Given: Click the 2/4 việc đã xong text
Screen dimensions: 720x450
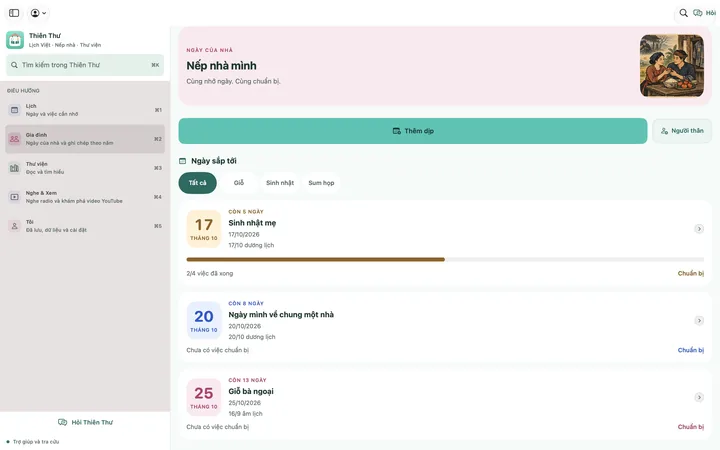Looking at the screenshot, I should click(x=209, y=273).
